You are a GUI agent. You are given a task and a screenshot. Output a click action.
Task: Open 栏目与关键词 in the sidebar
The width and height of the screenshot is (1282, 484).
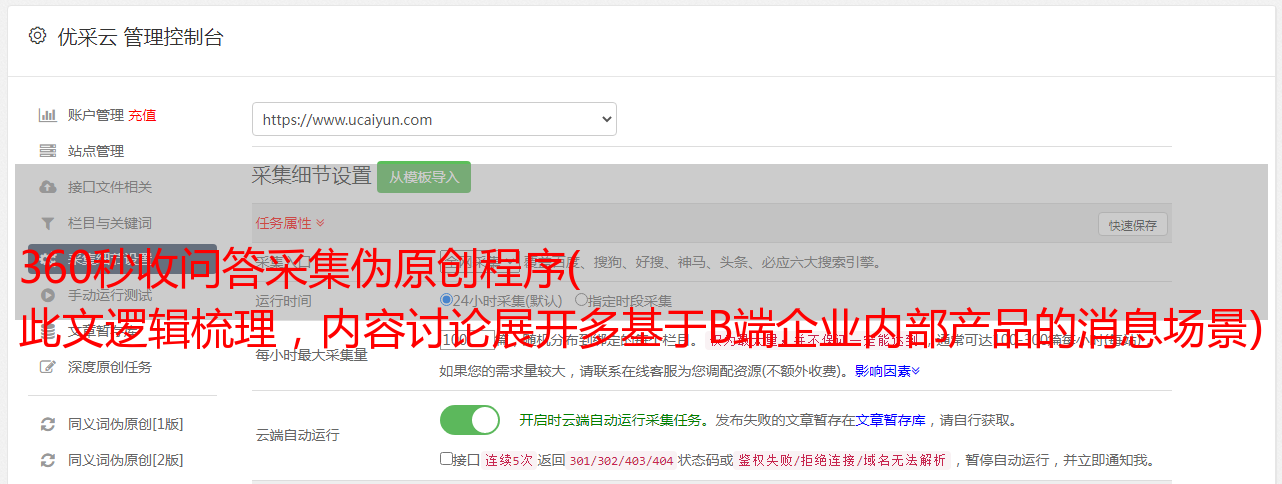coord(110,223)
